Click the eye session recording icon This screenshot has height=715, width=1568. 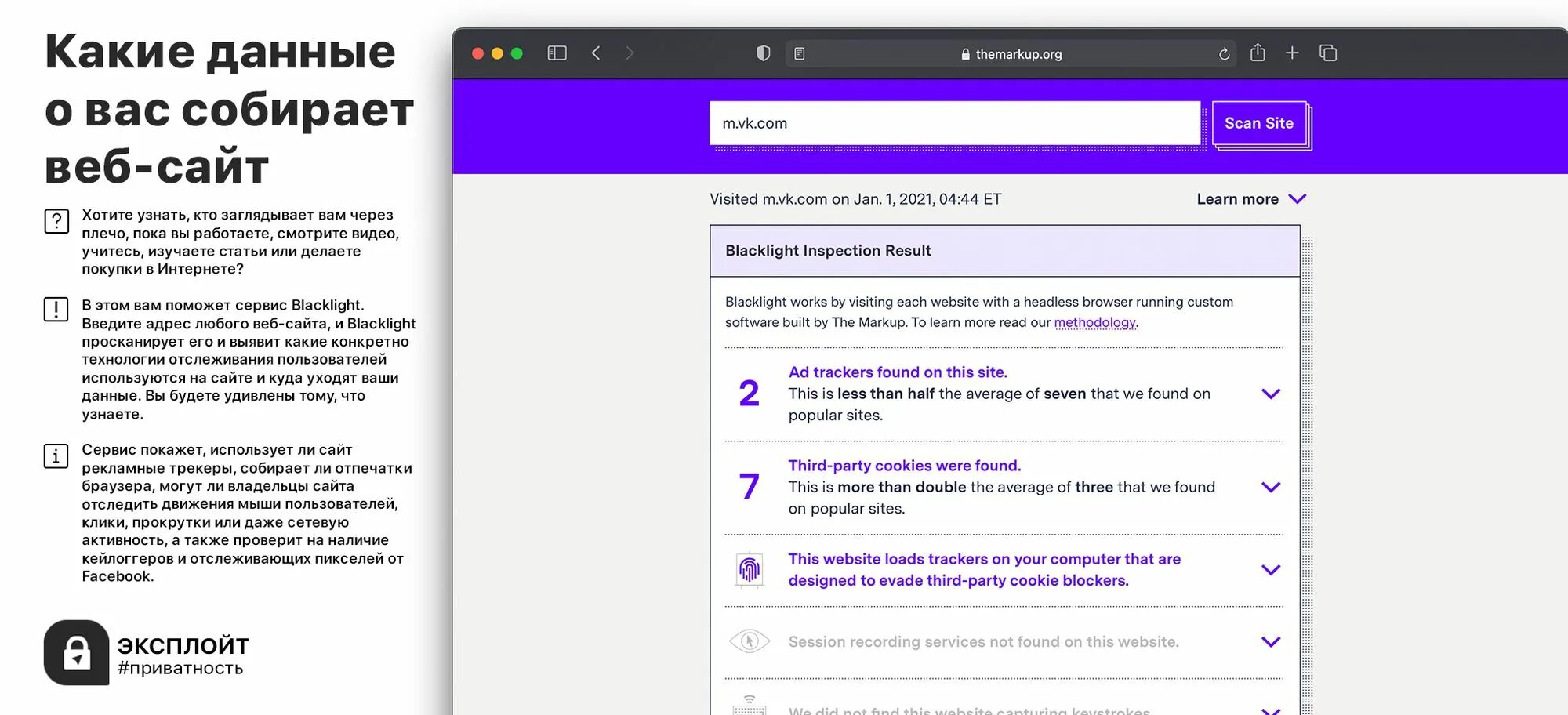click(750, 641)
